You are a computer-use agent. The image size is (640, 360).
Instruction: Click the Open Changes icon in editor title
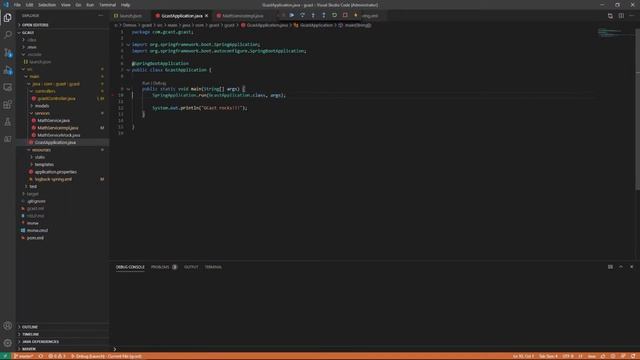(610, 16)
